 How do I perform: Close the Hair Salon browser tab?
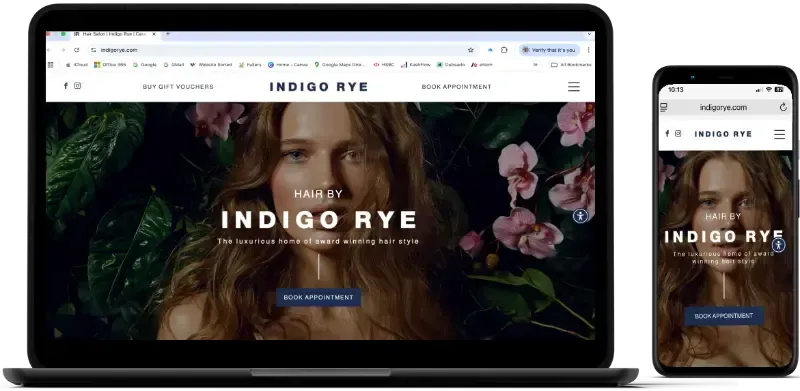tap(154, 34)
